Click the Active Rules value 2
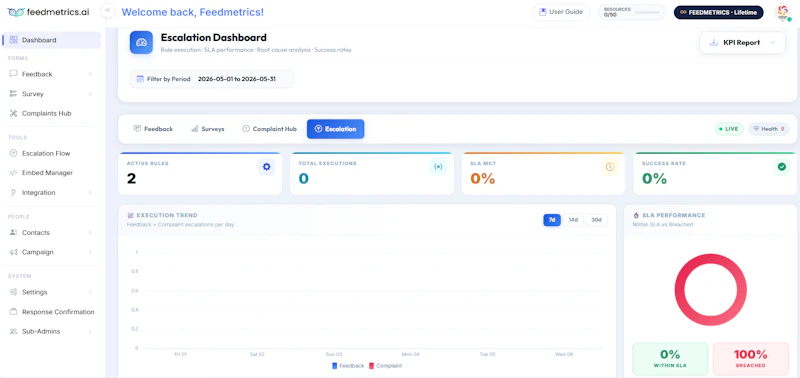The image size is (800, 378). click(x=132, y=179)
